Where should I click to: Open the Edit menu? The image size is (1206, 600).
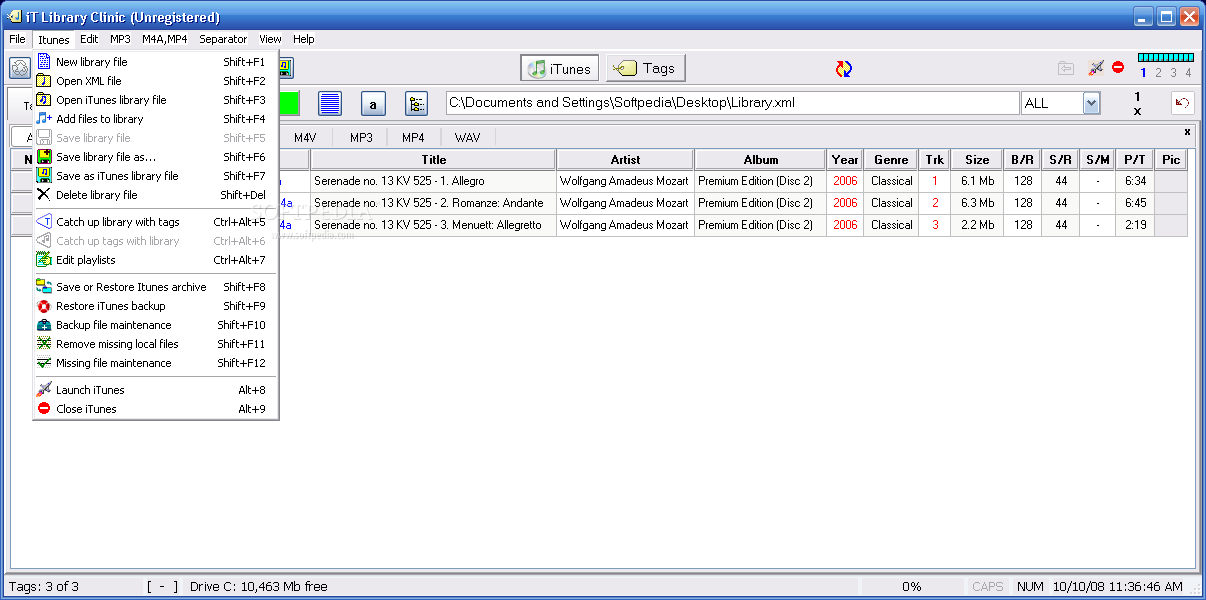click(x=89, y=39)
